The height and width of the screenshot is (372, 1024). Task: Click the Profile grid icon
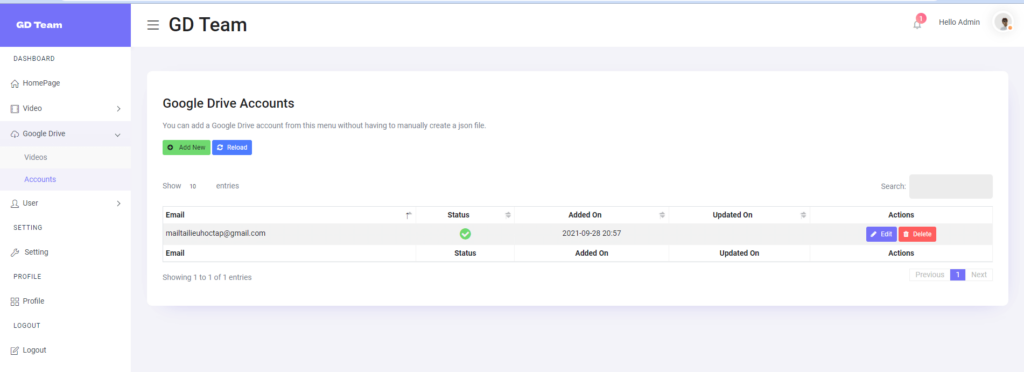point(15,302)
